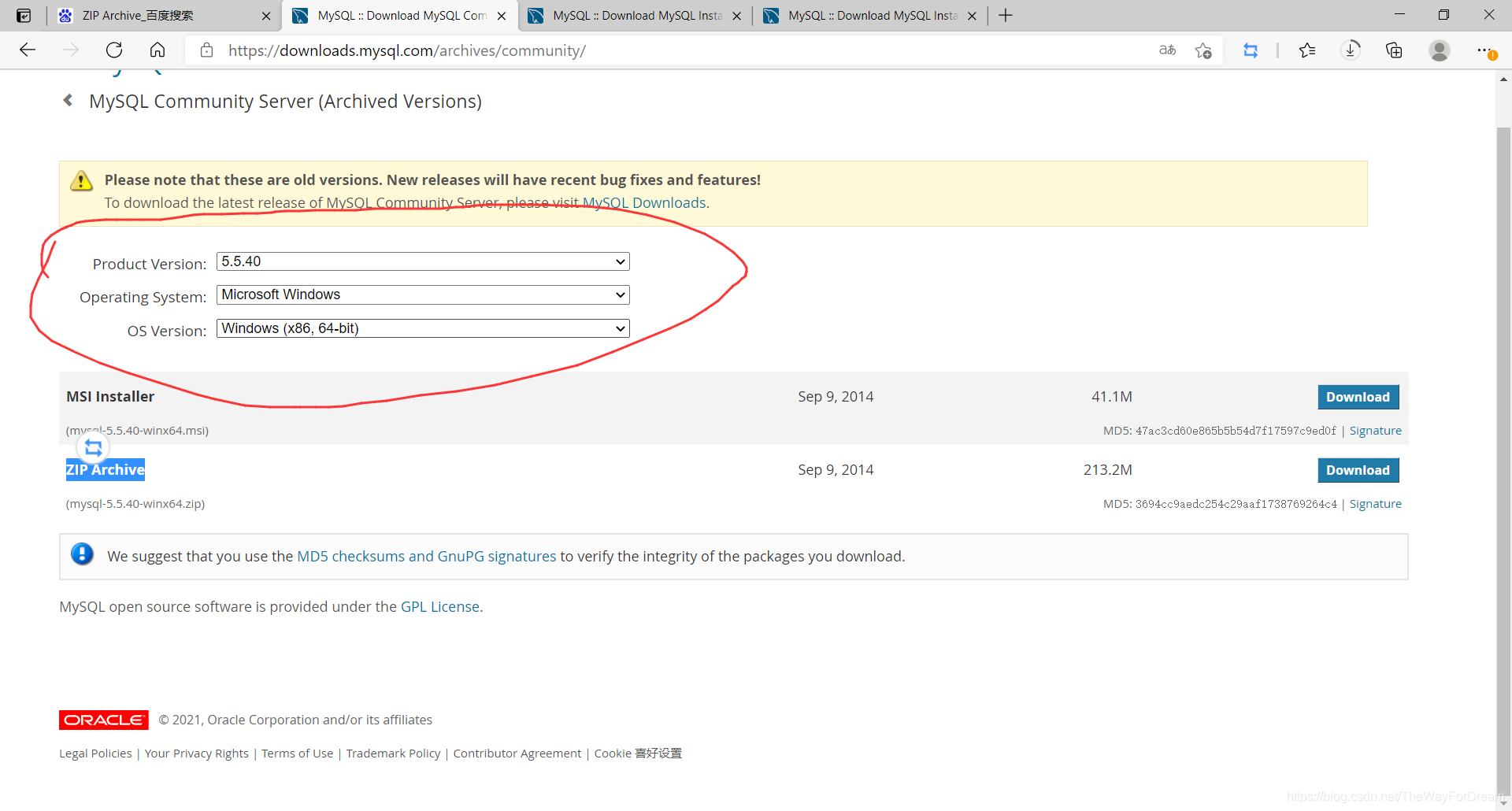This screenshot has height=811, width=1512.
Task: Download the MSI Installer
Action: (x=1358, y=397)
